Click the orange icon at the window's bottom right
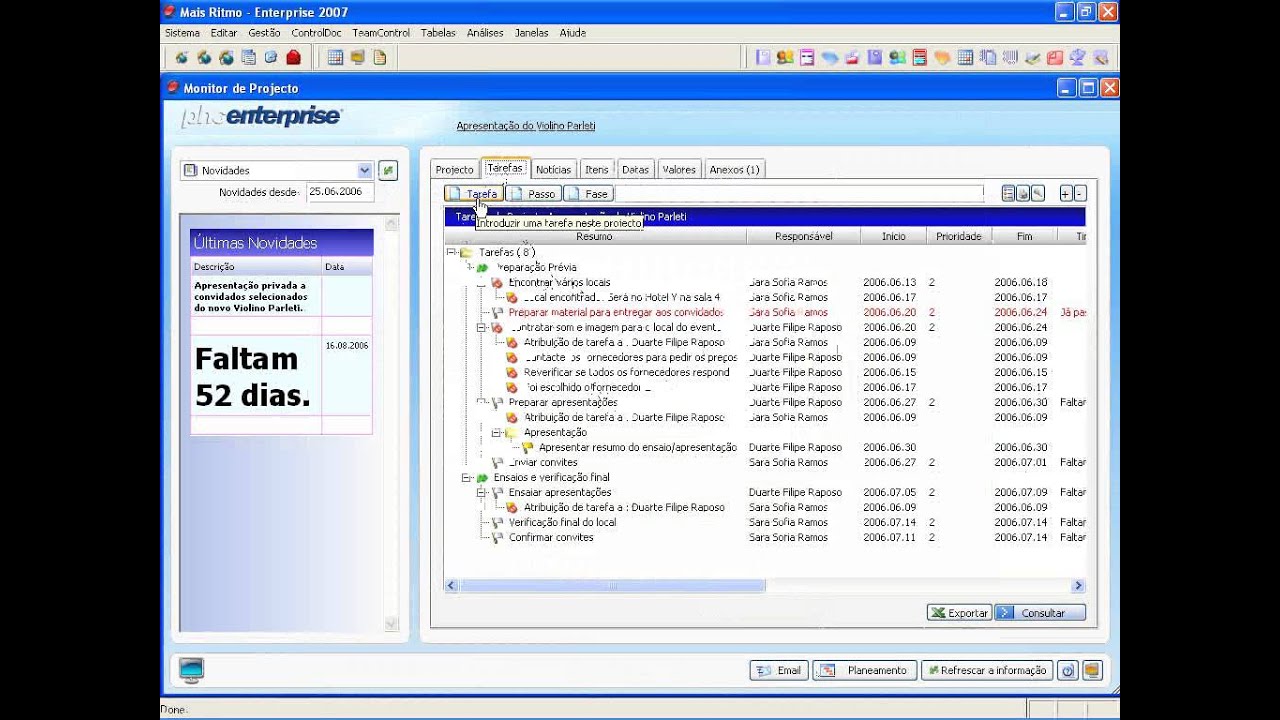The image size is (1280, 720). tap(1092, 671)
